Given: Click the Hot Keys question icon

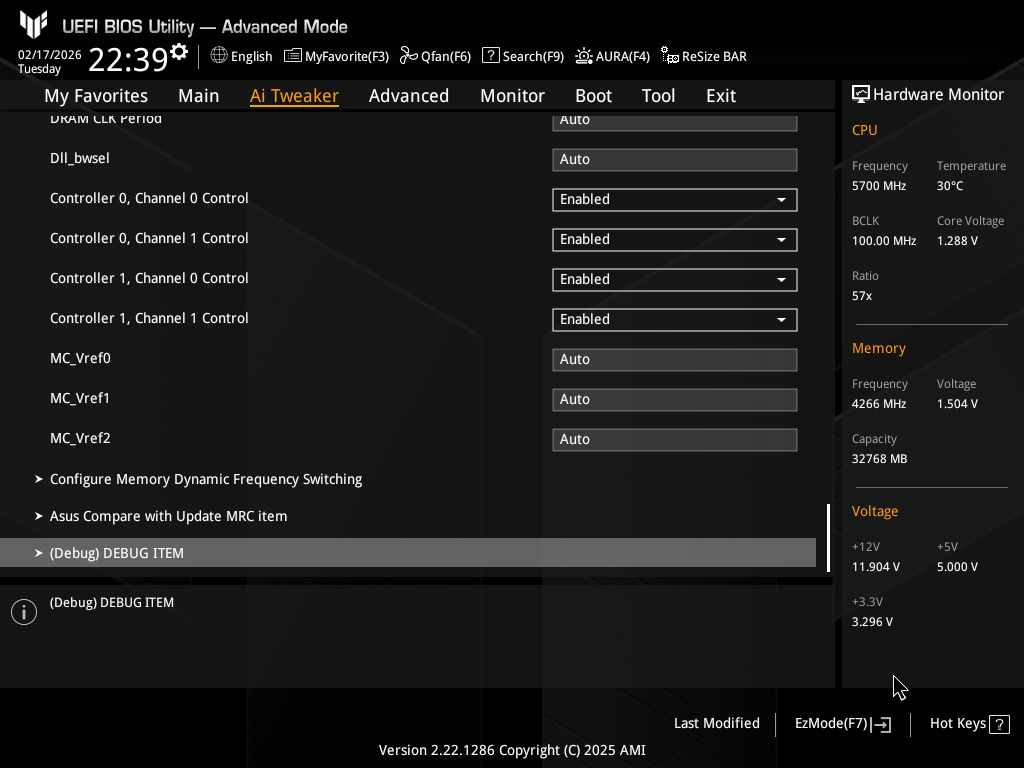Looking at the screenshot, I should [x=999, y=724].
